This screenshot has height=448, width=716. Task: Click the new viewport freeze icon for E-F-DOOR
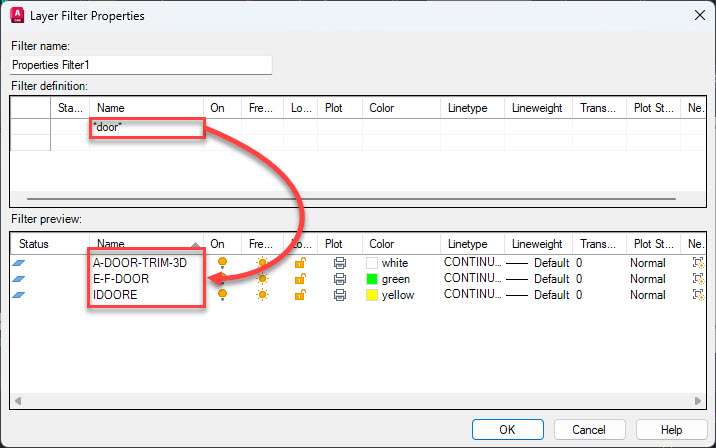(x=698, y=279)
